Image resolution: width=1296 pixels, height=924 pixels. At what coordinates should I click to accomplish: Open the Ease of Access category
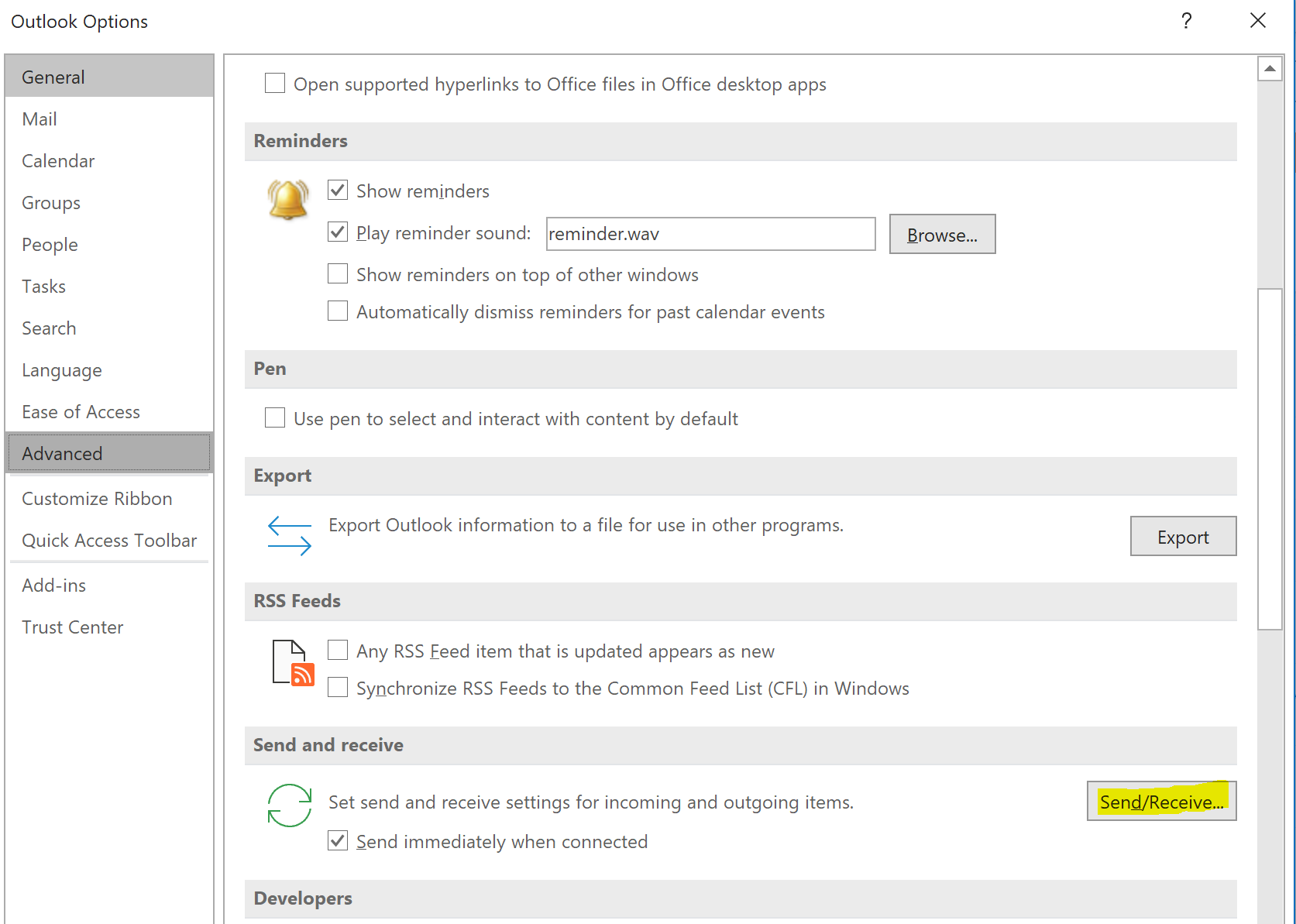(x=109, y=411)
